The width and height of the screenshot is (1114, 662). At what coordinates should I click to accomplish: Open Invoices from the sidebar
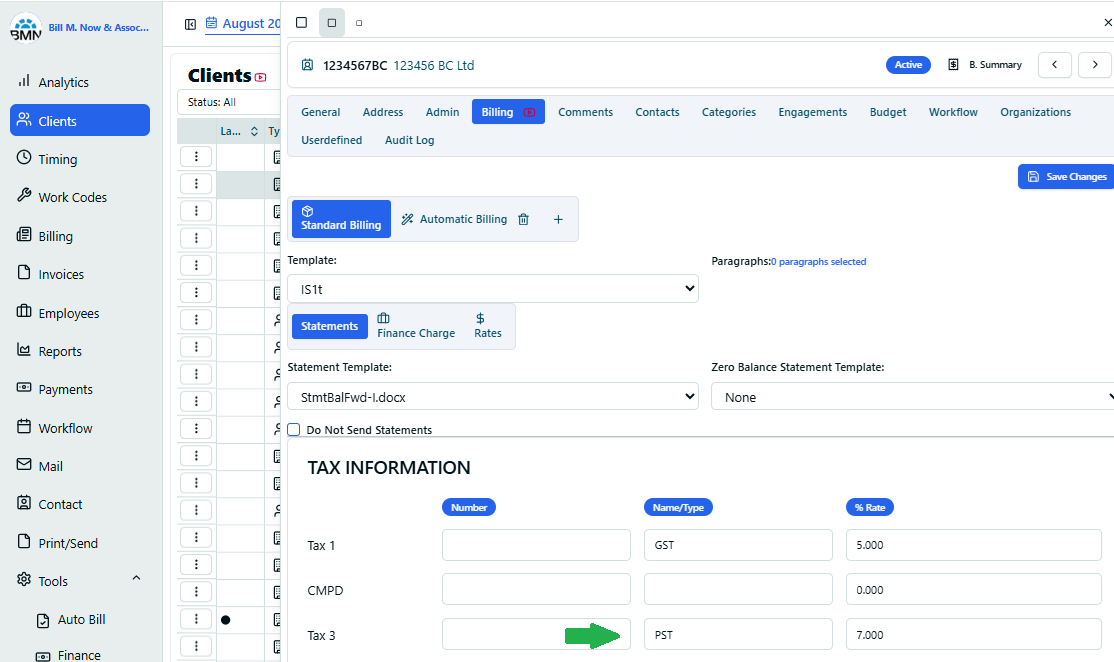click(50, 273)
